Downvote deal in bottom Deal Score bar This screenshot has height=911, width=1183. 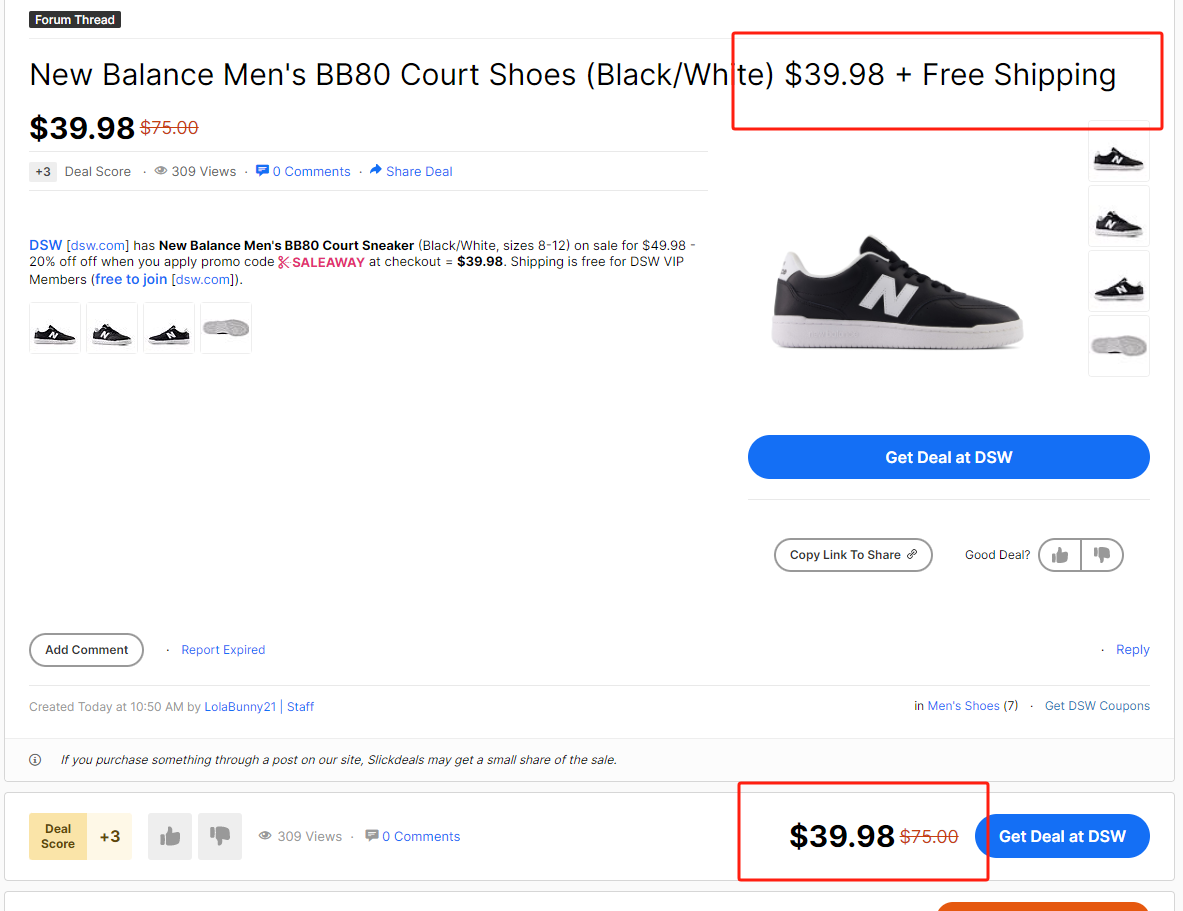pos(220,836)
